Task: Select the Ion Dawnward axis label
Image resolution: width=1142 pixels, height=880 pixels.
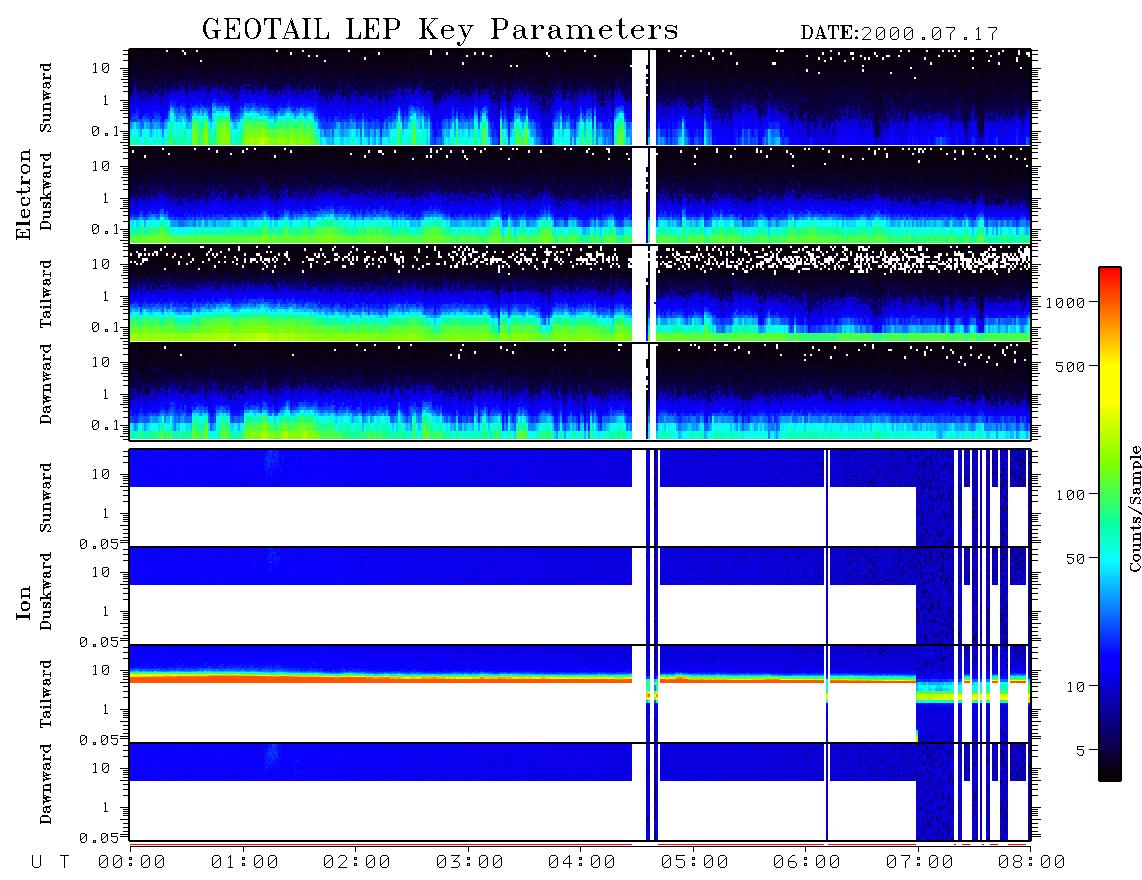Action: coord(46,784)
